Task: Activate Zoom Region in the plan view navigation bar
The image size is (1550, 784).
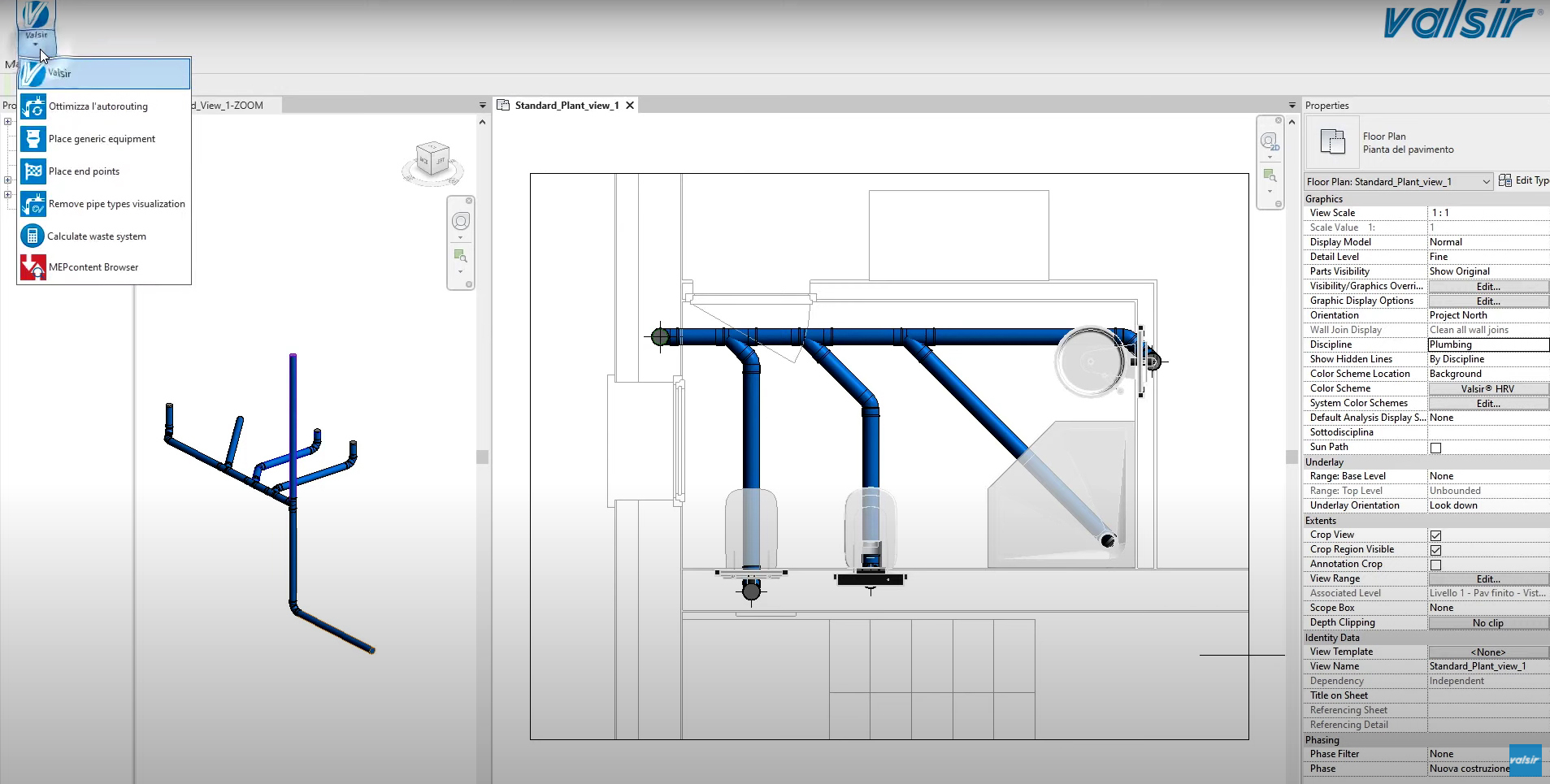Action: (1270, 175)
